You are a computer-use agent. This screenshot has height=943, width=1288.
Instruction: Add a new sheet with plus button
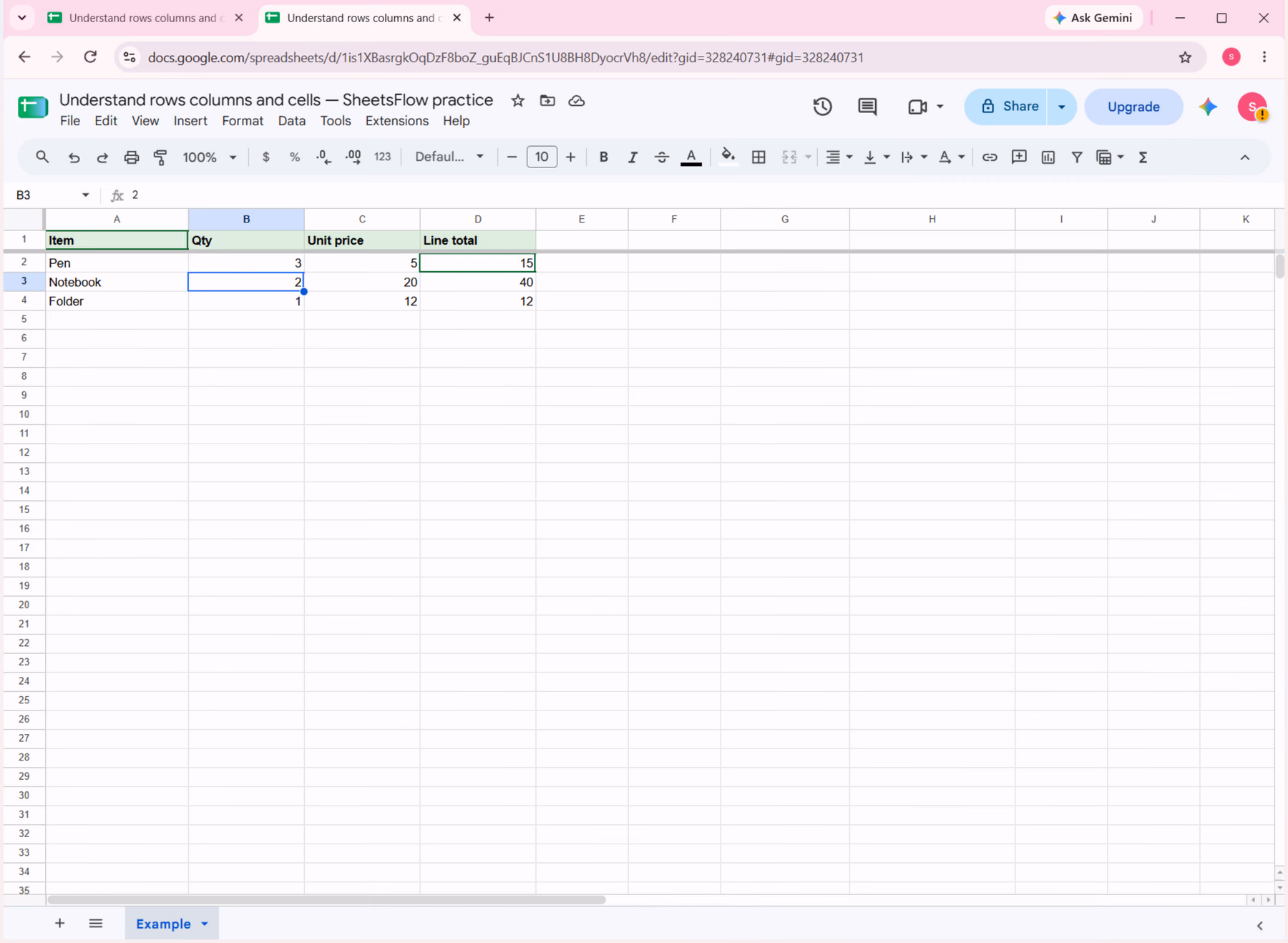(60, 924)
